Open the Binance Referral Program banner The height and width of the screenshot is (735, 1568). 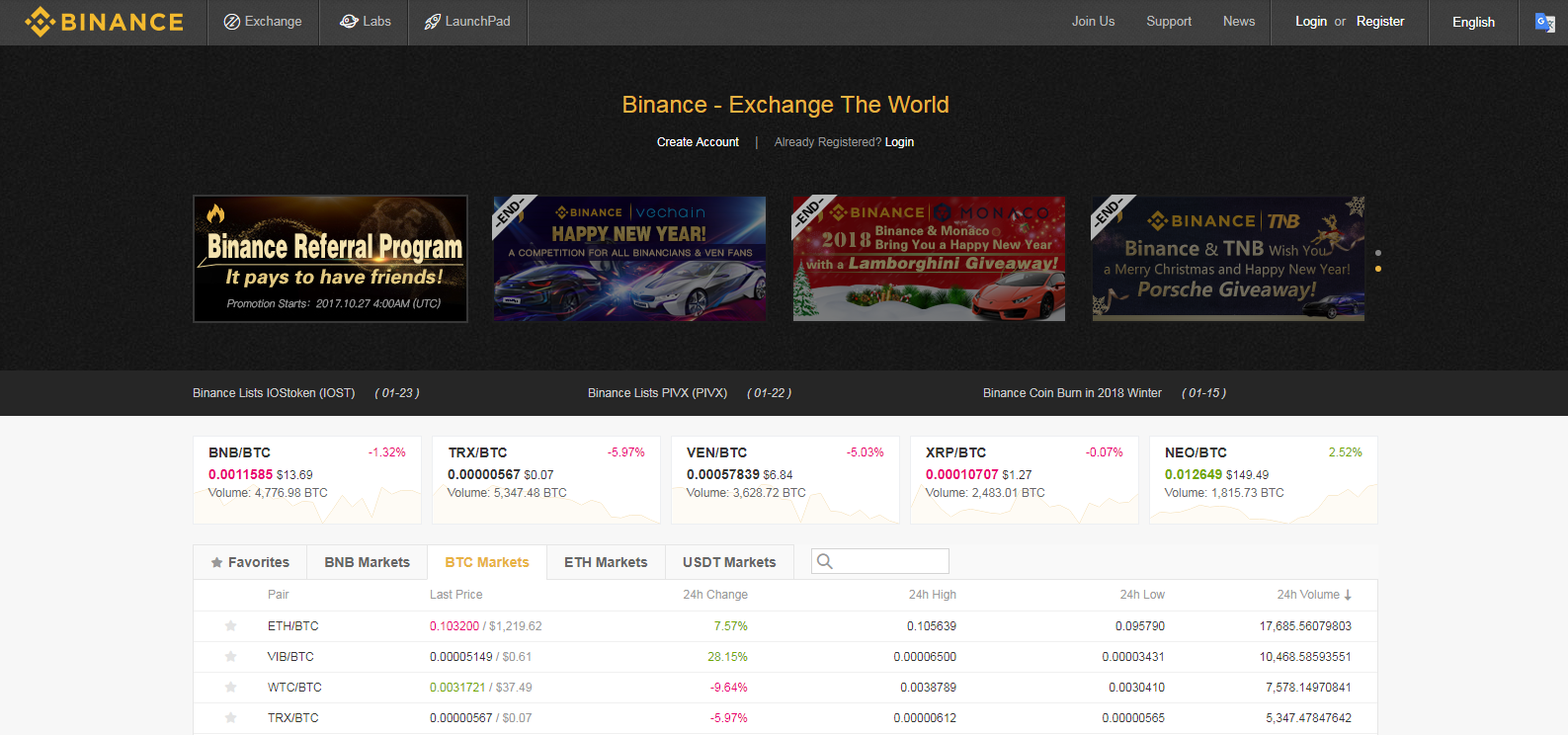pos(330,259)
